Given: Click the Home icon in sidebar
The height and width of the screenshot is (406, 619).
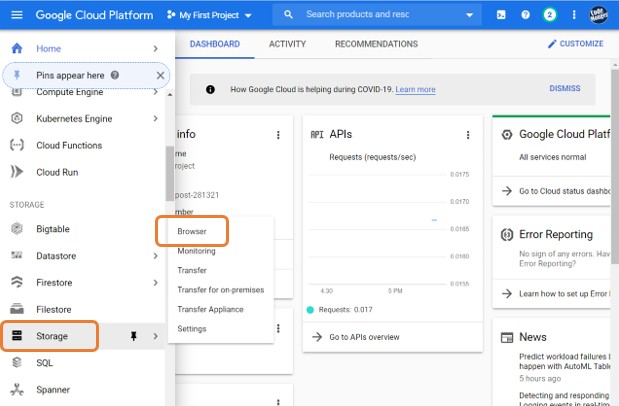Looking at the screenshot, I should 17,48.
